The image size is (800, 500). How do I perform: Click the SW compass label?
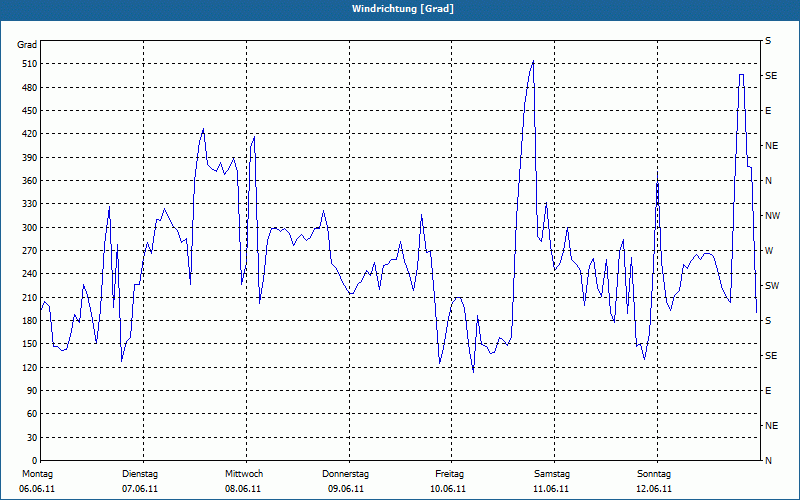coord(772,286)
